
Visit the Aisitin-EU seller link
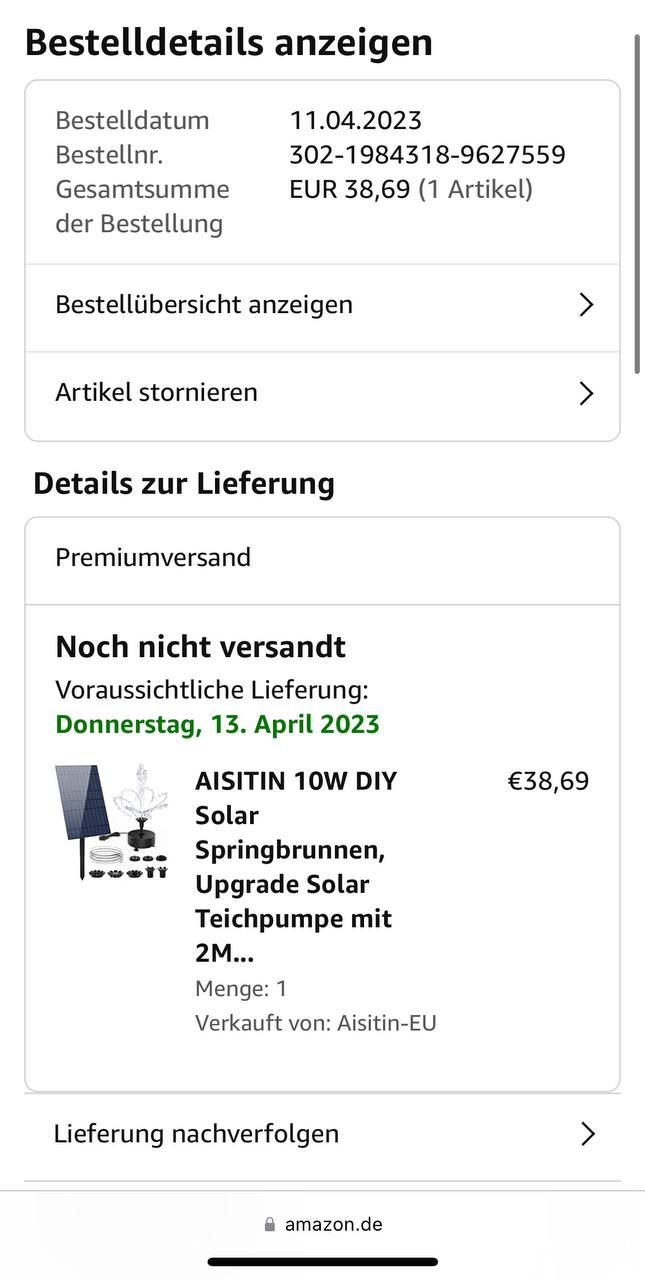(x=386, y=1023)
